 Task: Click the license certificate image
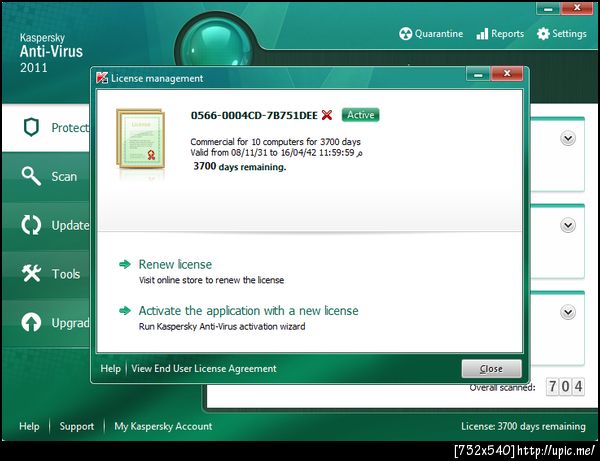pos(141,139)
